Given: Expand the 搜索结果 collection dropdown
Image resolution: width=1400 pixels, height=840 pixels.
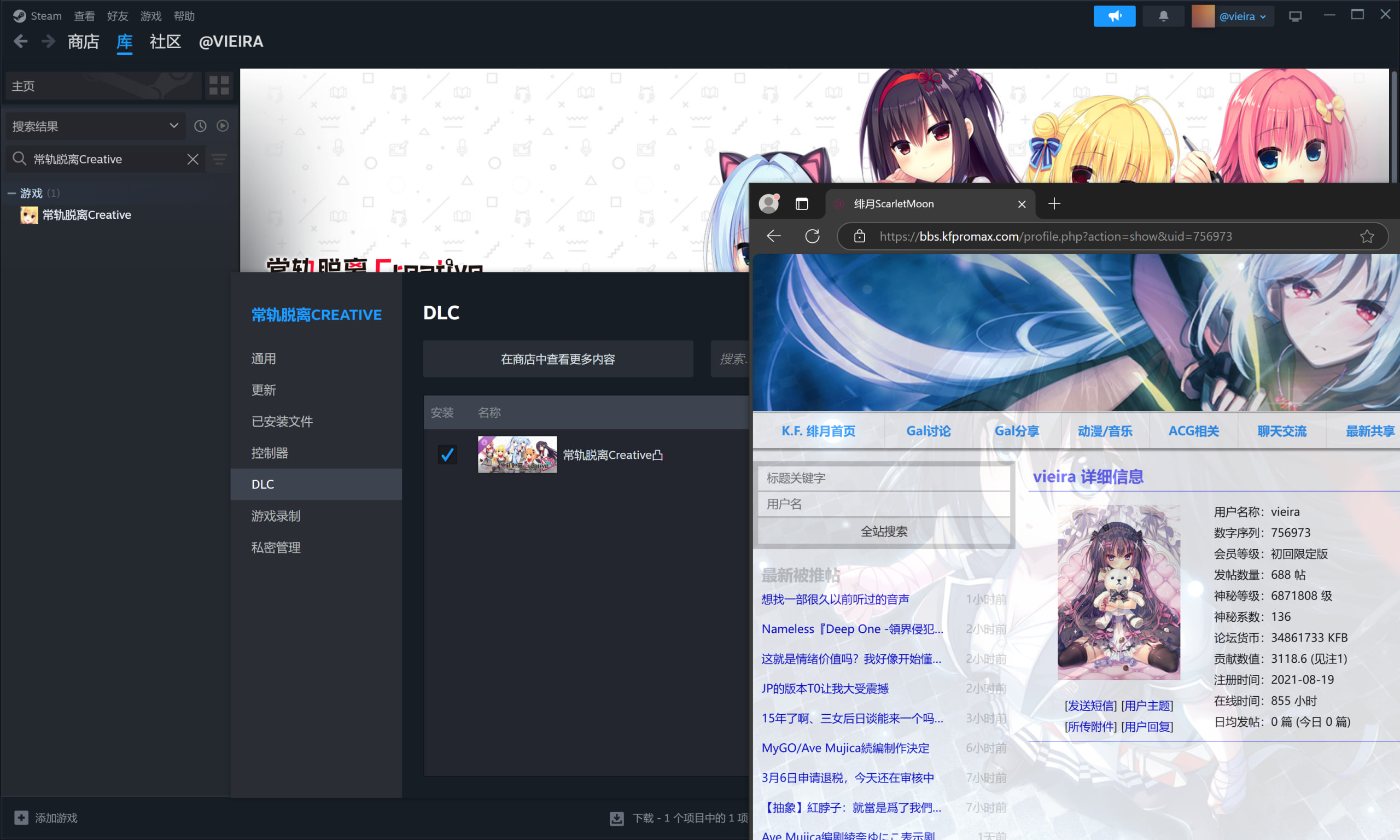Looking at the screenshot, I should (174, 126).
